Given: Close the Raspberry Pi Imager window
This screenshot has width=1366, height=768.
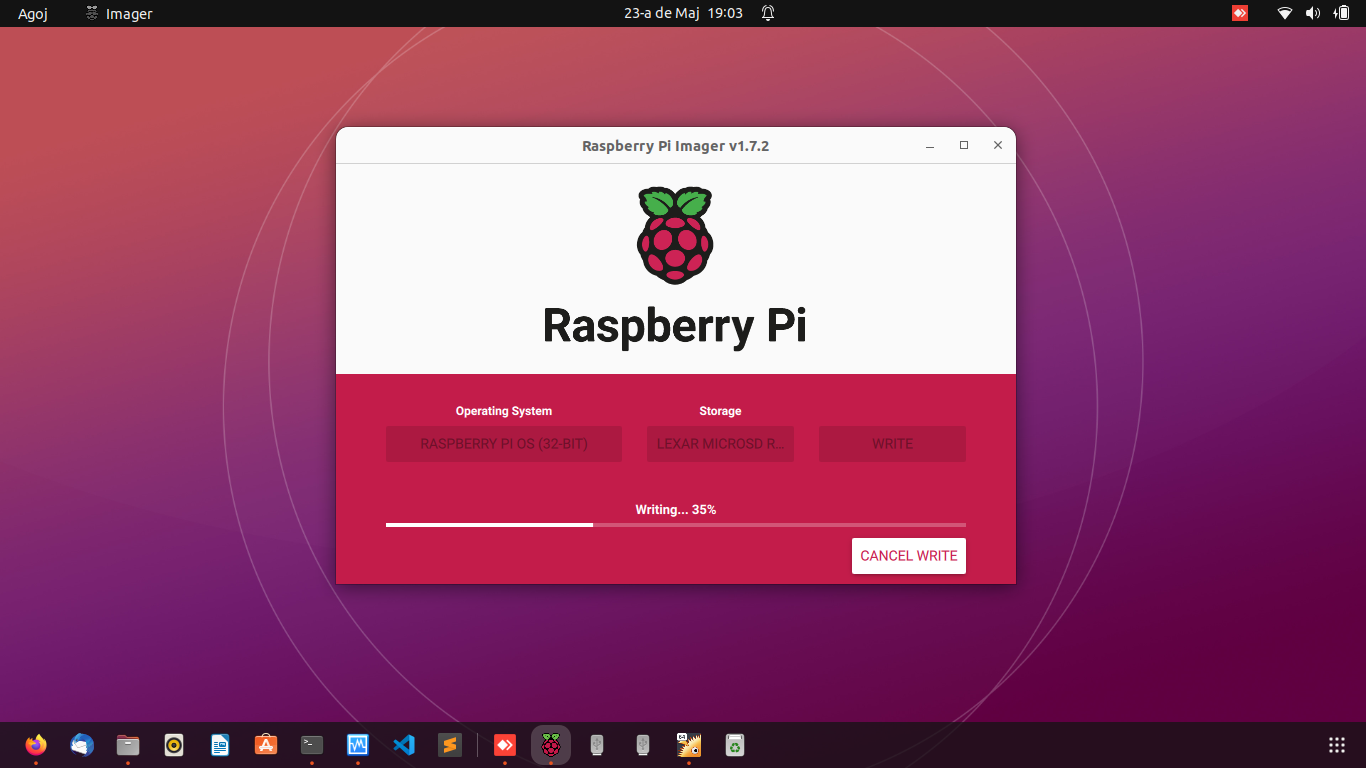Looking at the screenshot, I should tap(997, 146).
